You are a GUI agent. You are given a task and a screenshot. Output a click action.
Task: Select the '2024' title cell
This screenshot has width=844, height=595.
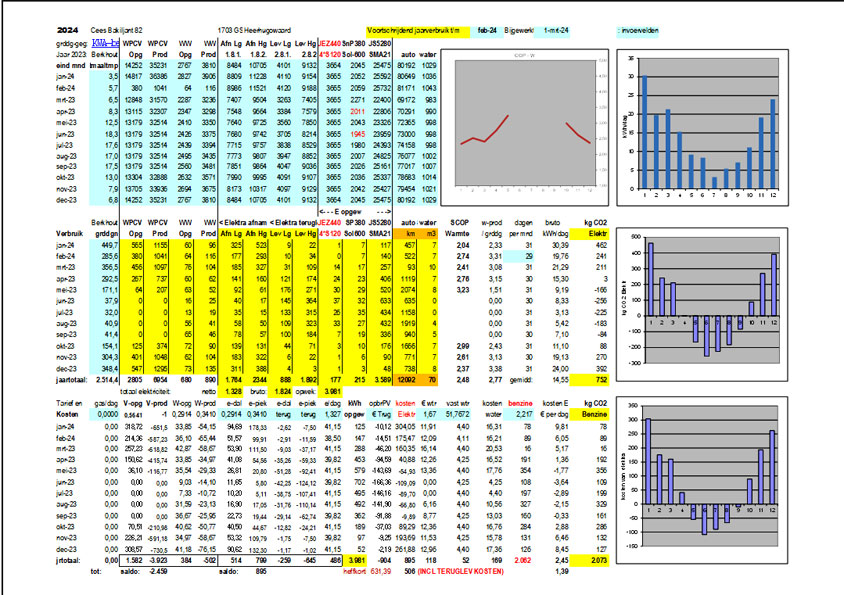[67, 30]
